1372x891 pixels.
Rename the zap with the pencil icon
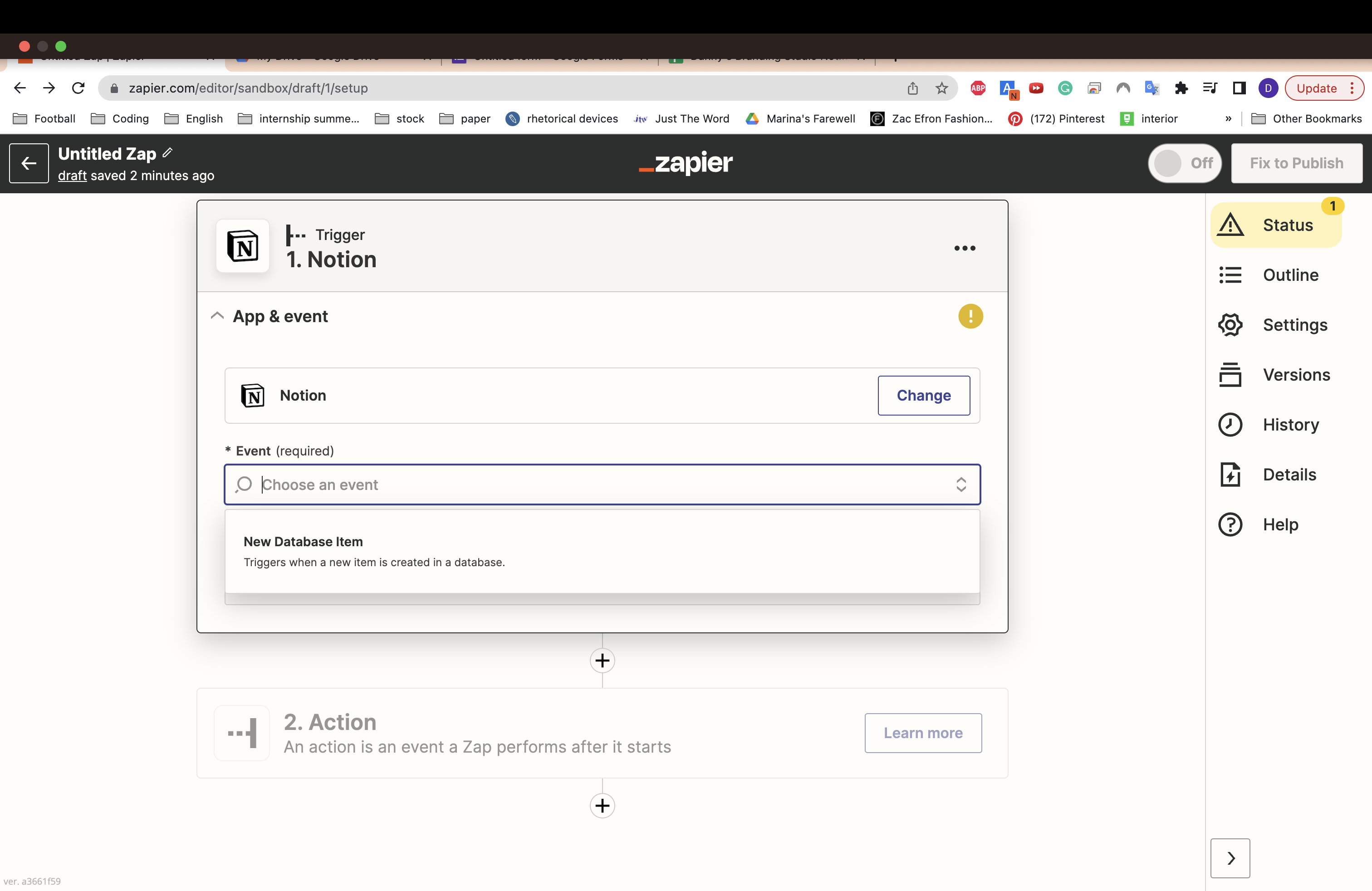pos(168,153)
